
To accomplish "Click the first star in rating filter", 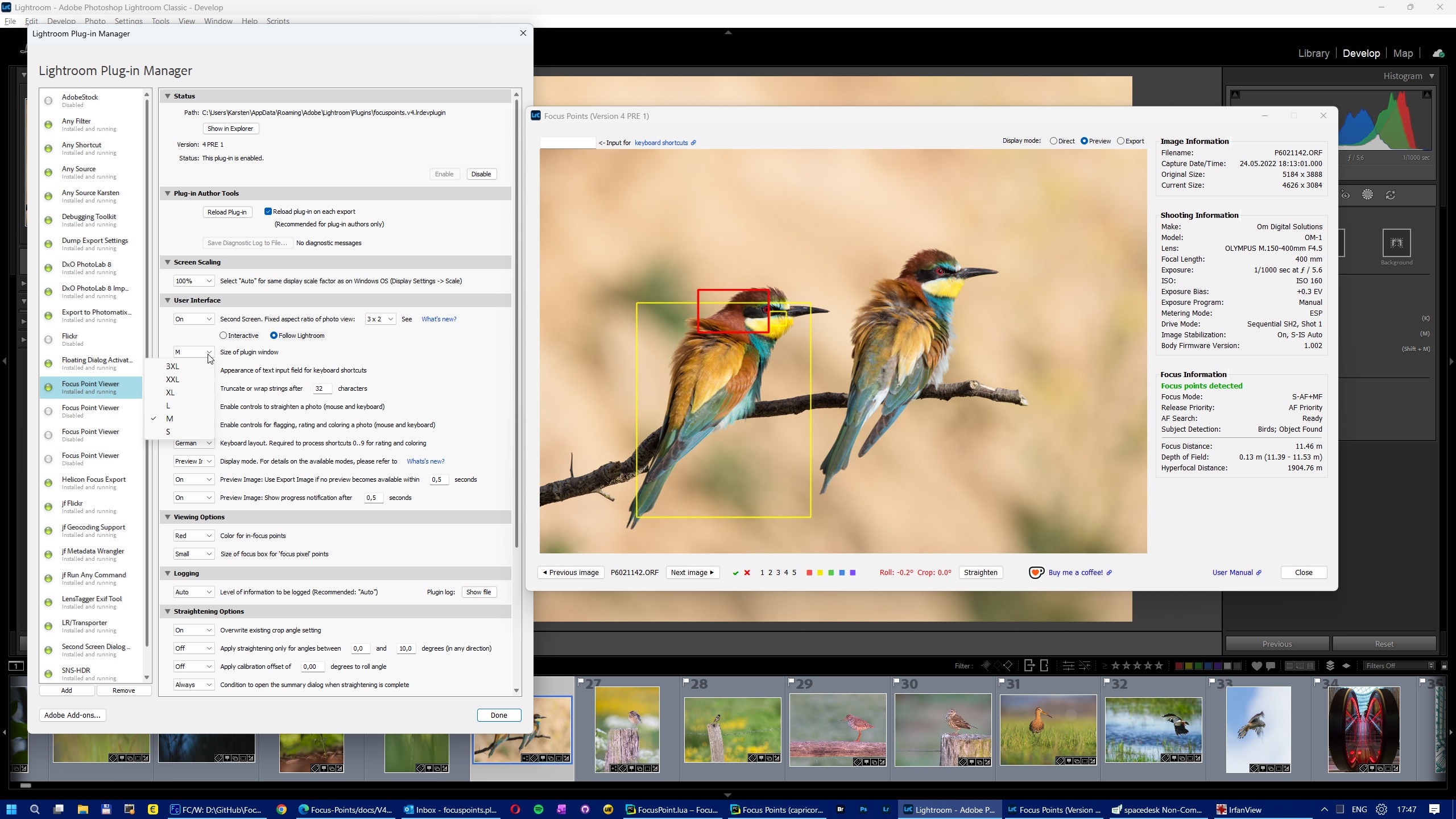I will point(1115,665).
